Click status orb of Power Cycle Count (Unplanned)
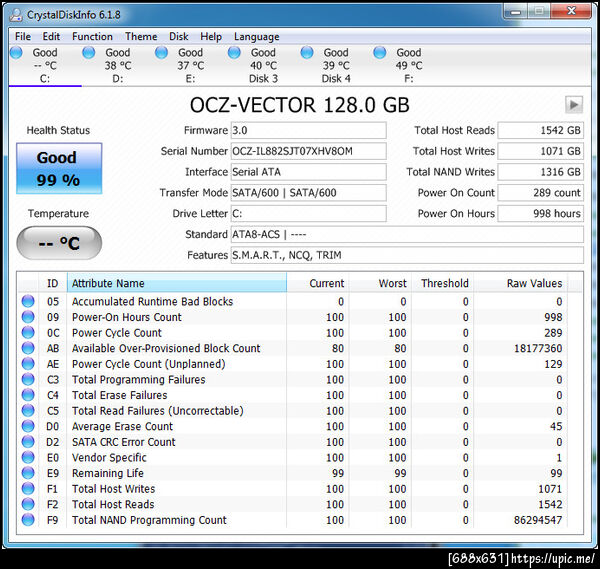Viewport: 600px width, 569px height. coord(28,364)
